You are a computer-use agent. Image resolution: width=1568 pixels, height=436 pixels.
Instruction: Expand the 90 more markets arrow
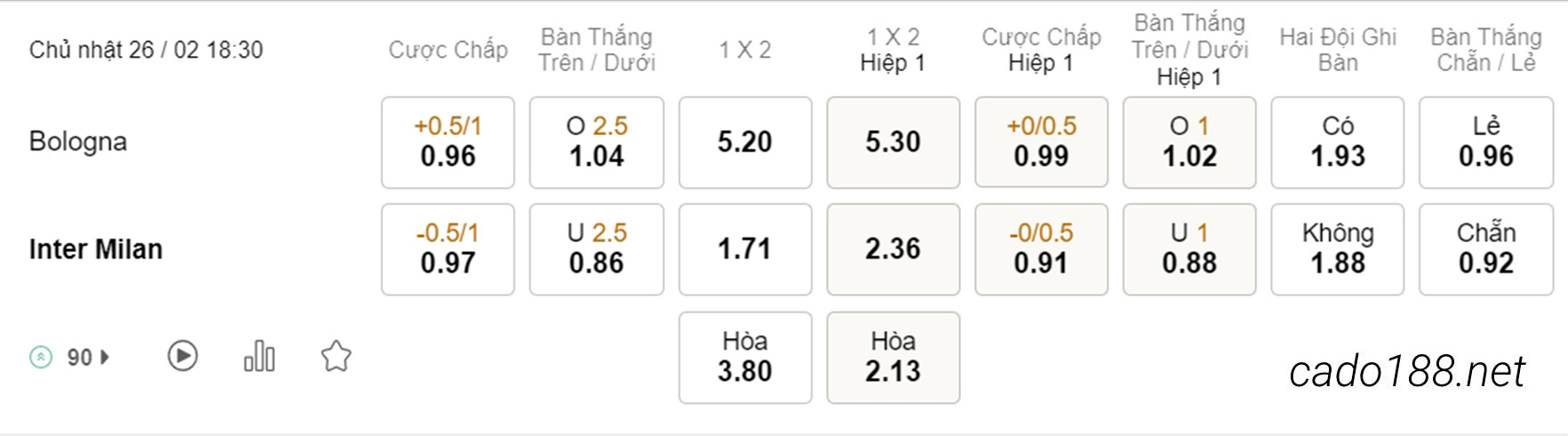tap(105, 357)
